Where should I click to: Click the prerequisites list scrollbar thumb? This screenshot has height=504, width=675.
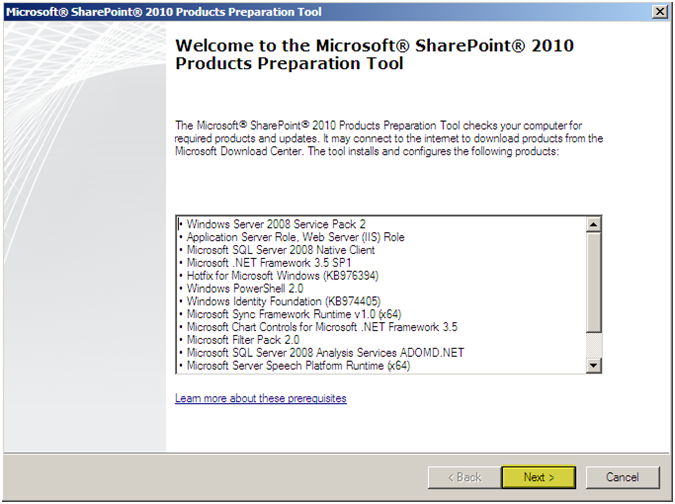[594, 282]
